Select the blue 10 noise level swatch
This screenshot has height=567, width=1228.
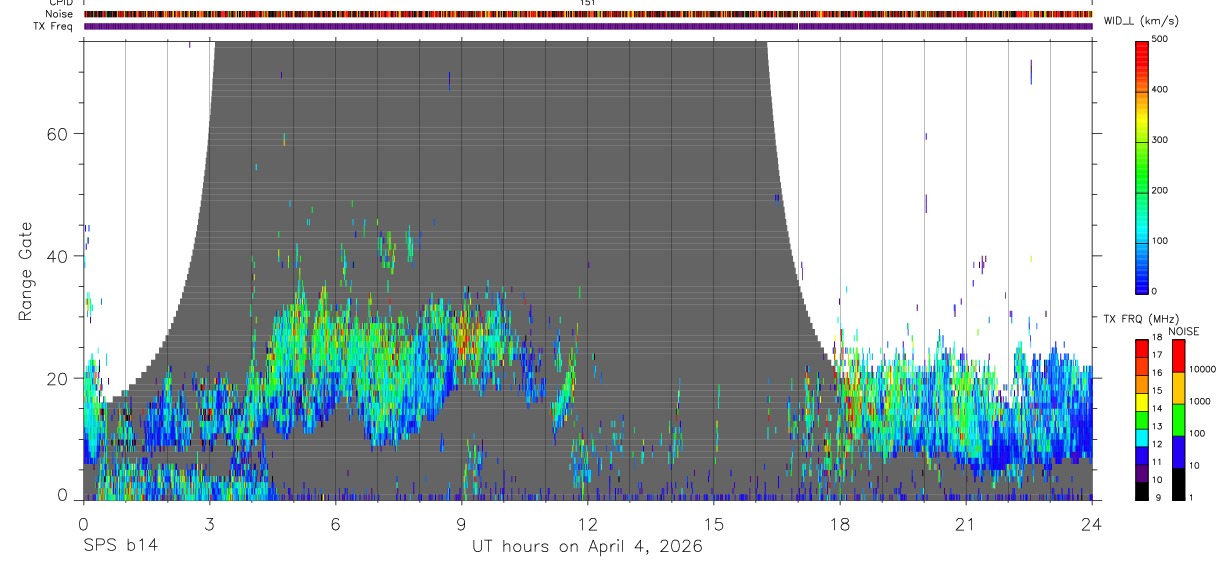(x=1178, y=451)
